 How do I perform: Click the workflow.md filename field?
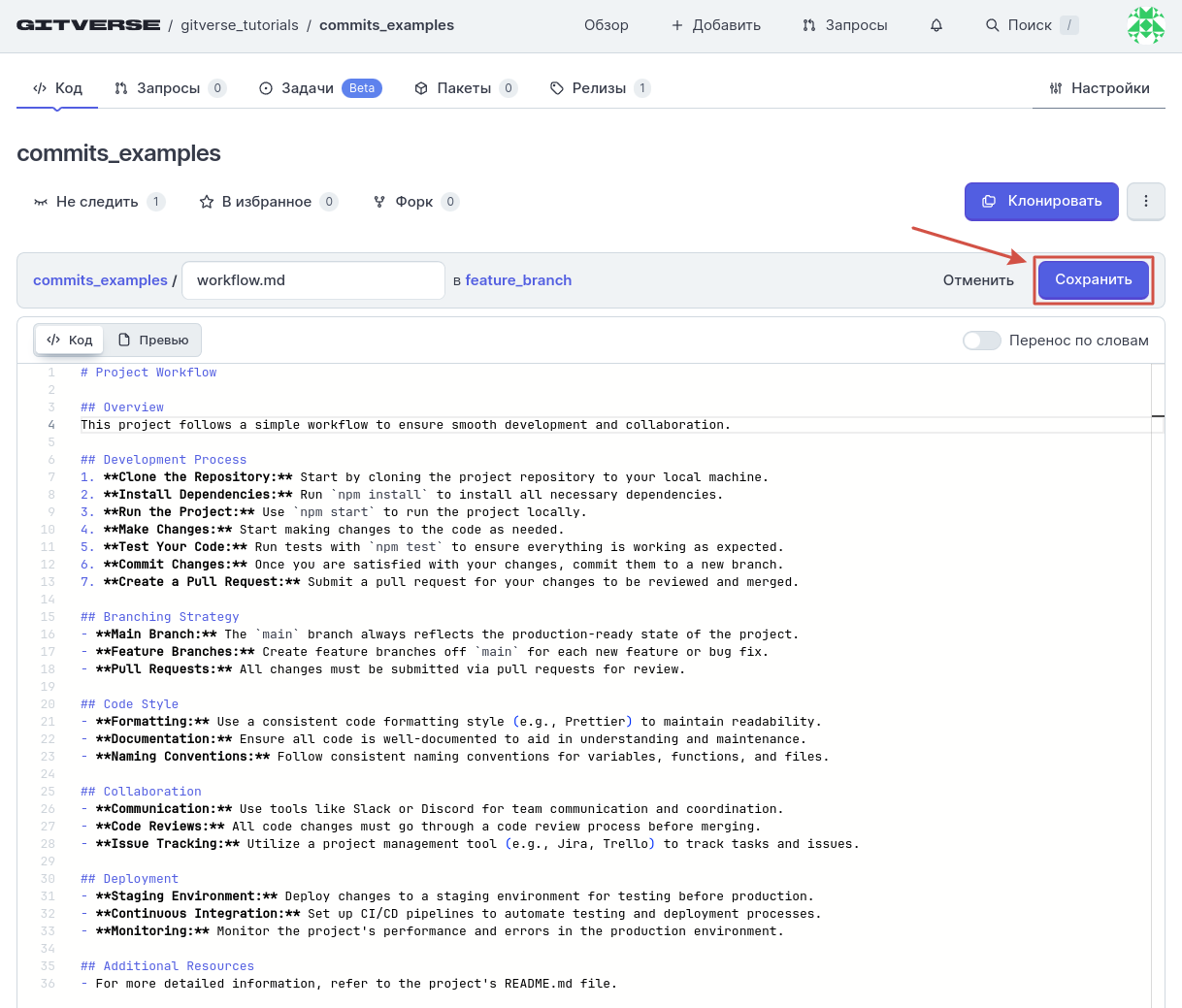[x=312, y=280]
